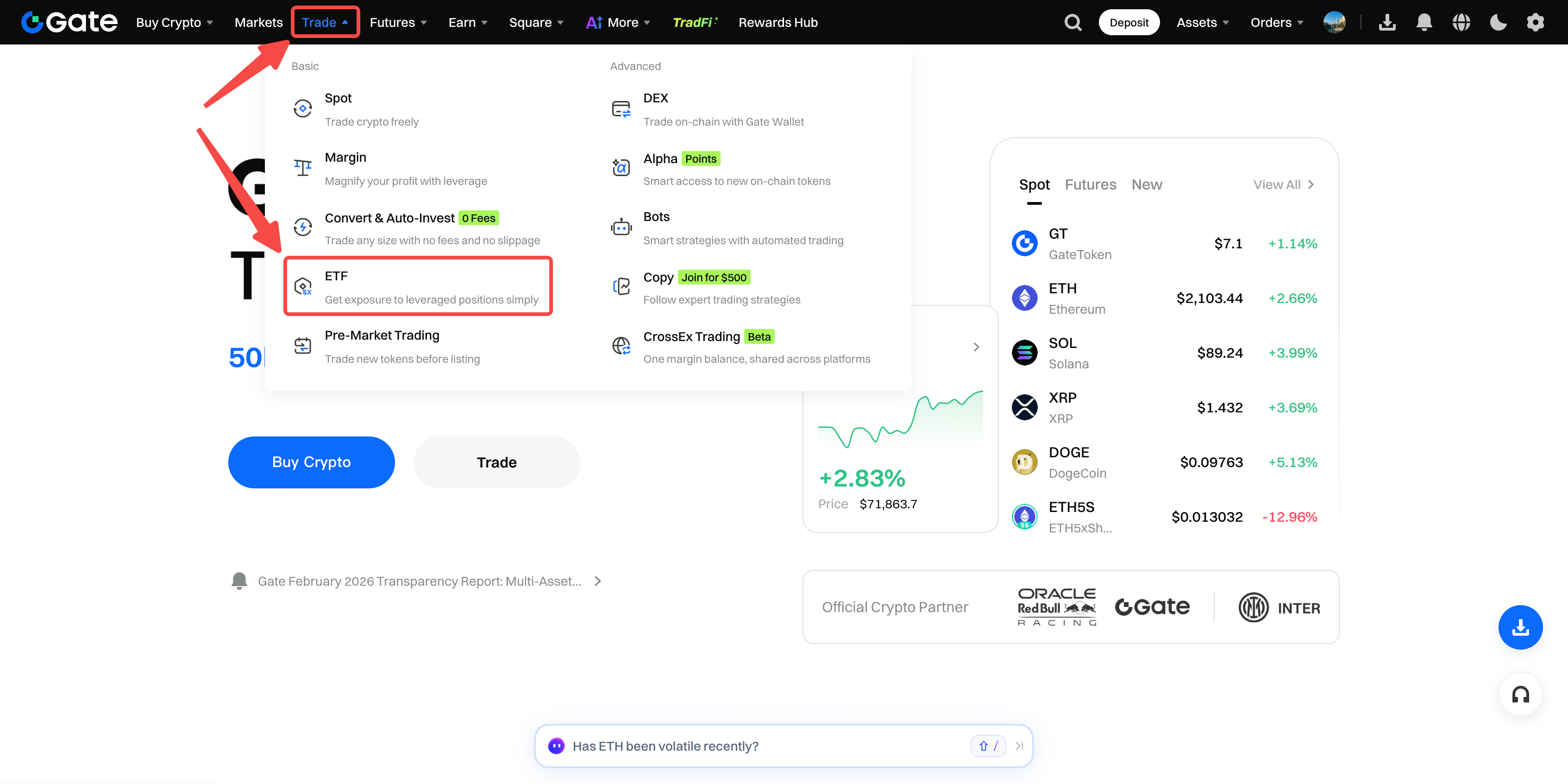Image resolution: width=1568 pixels, height=784 pixels.
Task: Click the globe language icon
Action: (x=1461, y=23)
